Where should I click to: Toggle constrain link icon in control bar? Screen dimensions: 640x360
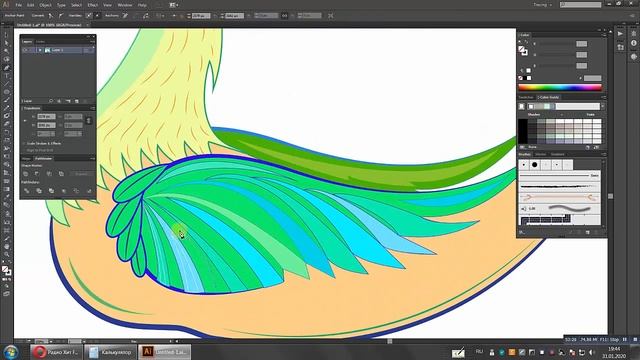click(284, 16)
